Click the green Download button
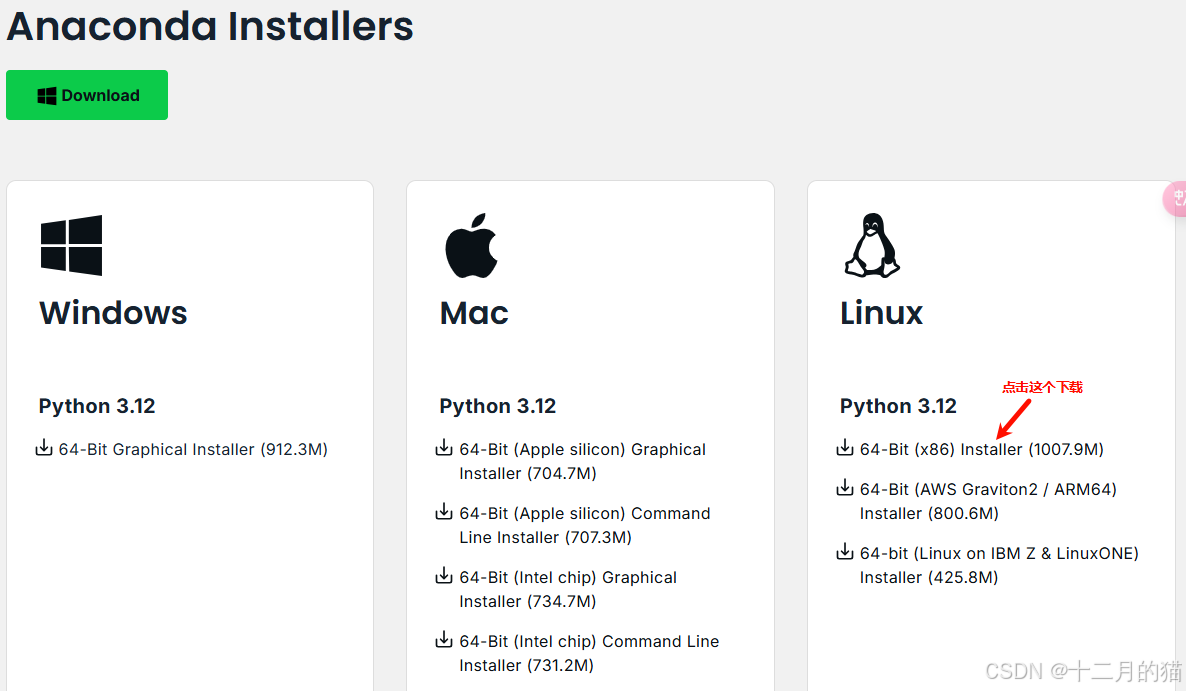The width and height of the screenshot is (1186, 691). tap(87, 95)
